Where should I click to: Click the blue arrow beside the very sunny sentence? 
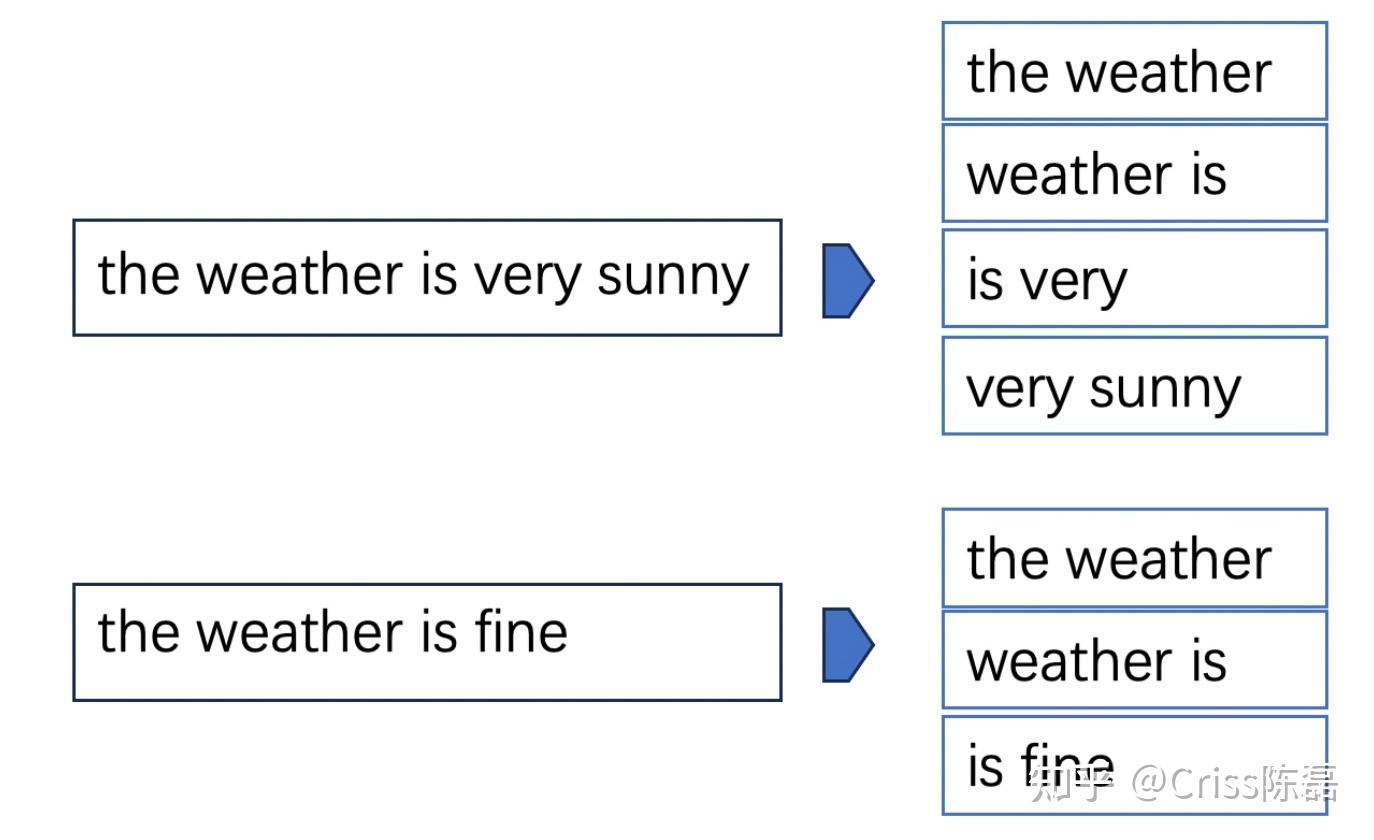click(x=847, y=280)
